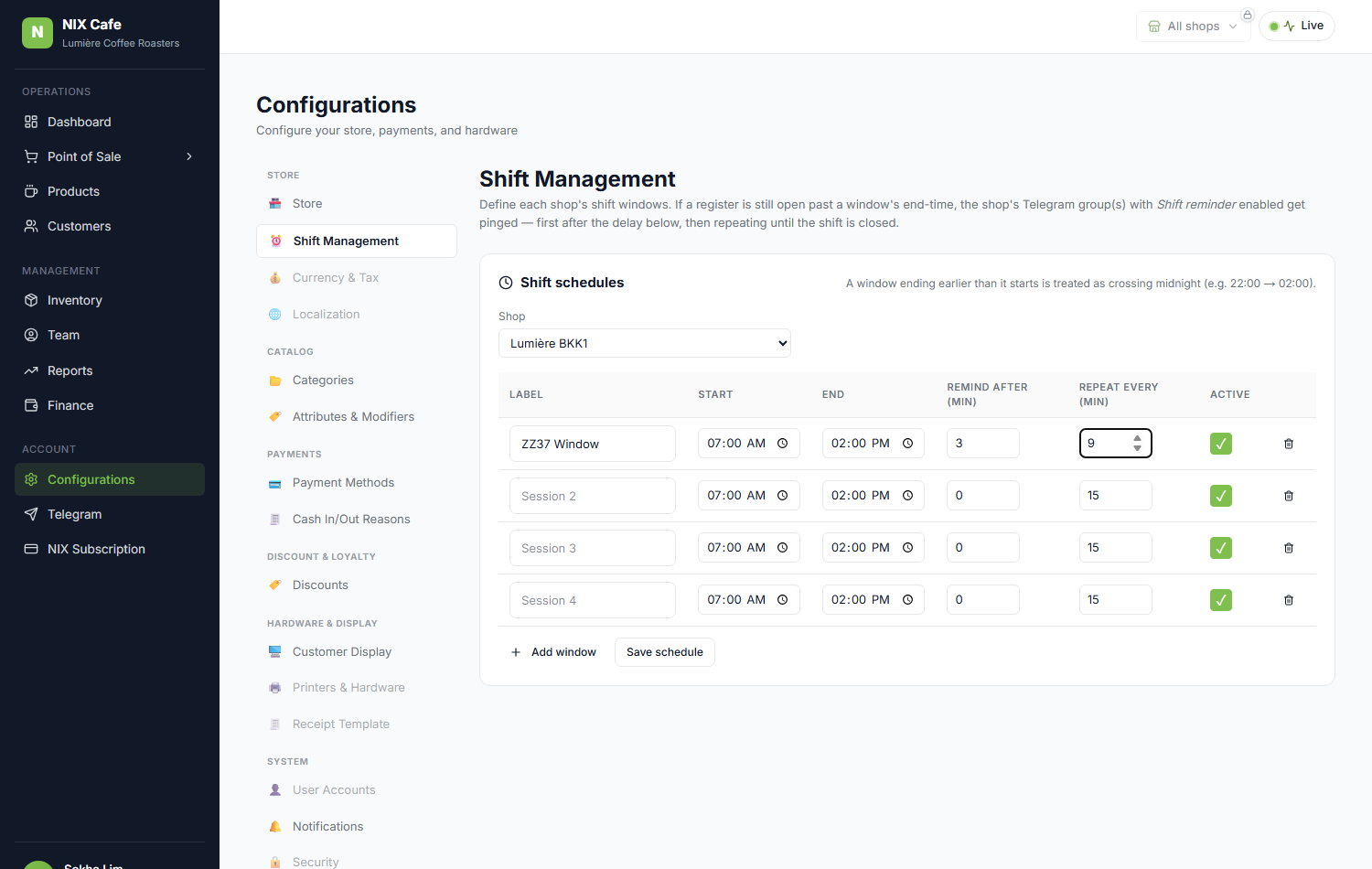This screenshot has height=869, width=1372.
Task: Uncheck Active for Session 3
Action: (1221, 548)
